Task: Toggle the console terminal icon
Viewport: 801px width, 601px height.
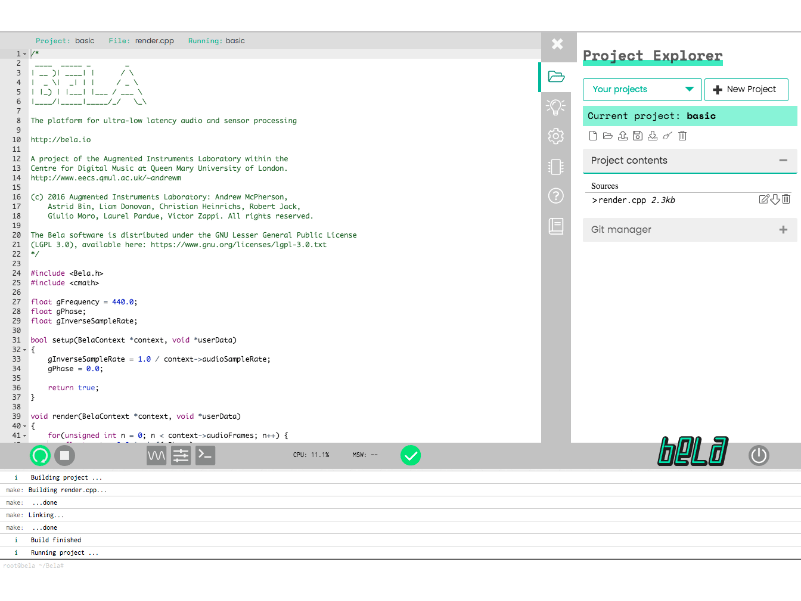Action: (205, 455)
